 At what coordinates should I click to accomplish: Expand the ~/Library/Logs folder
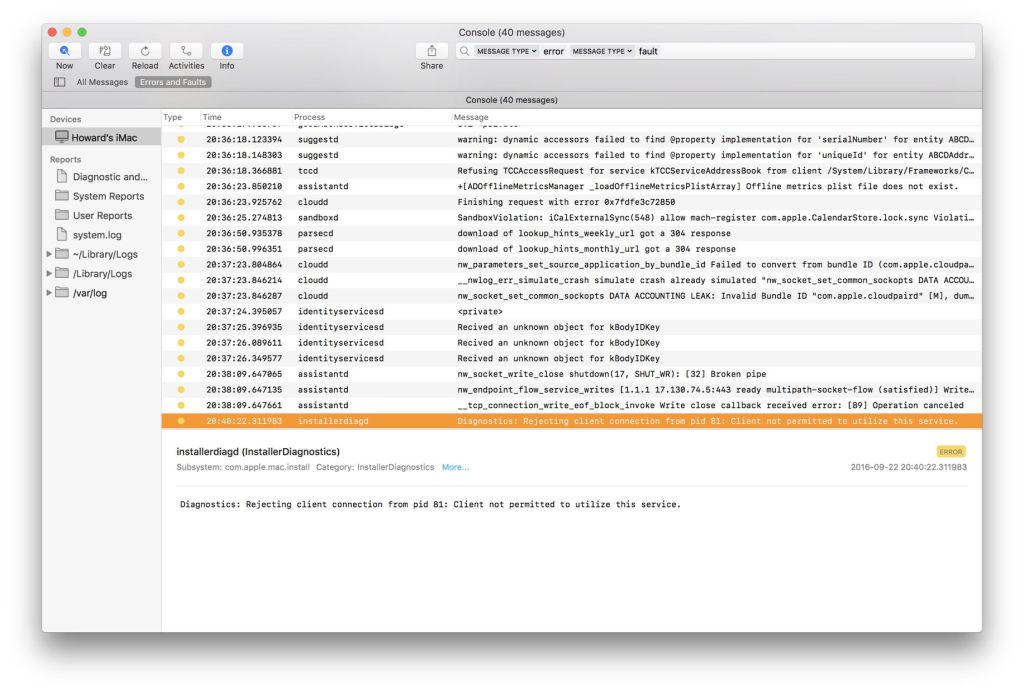pyautogui.click(x=50, y=254)
